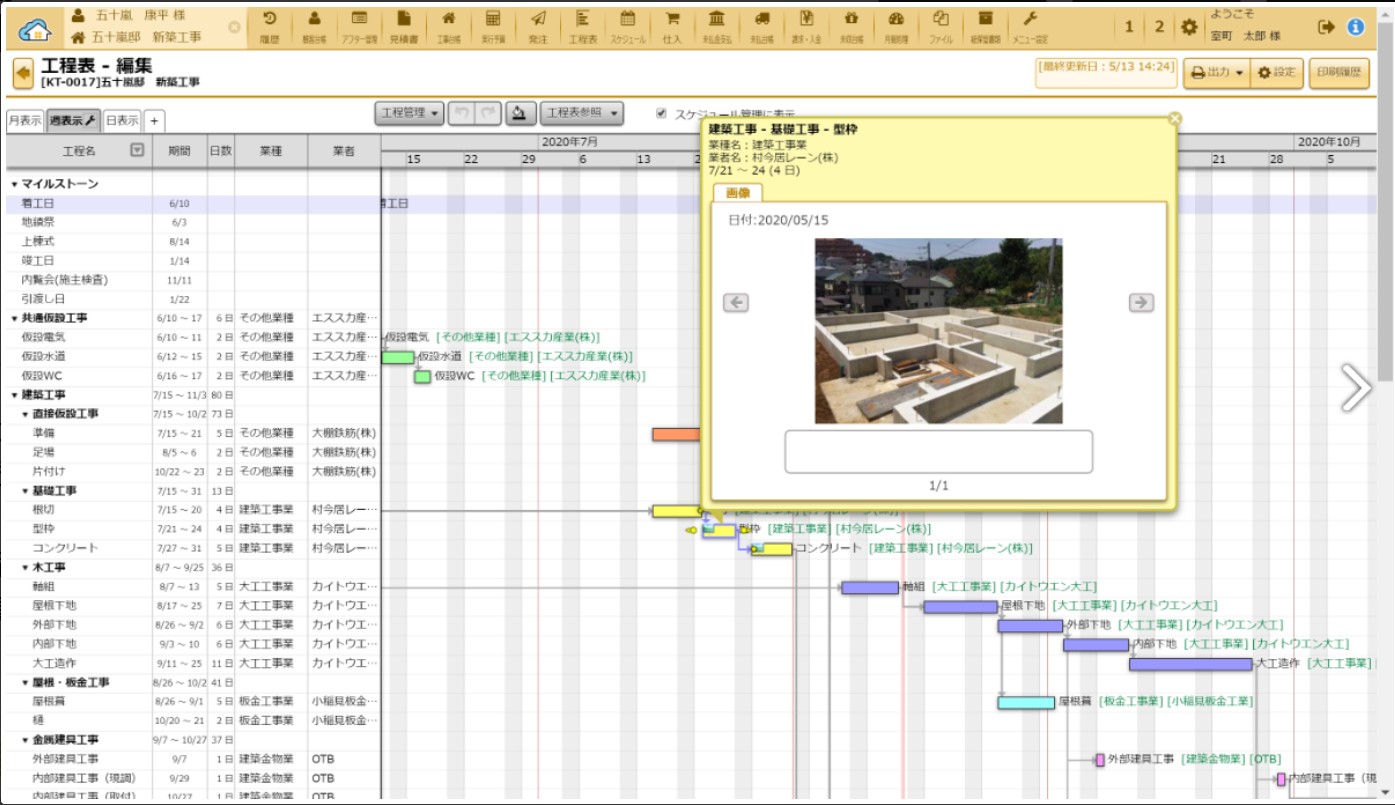Switch to 月表示 tab
Viewport: 1395px width, 805px height.
[24, 120]
